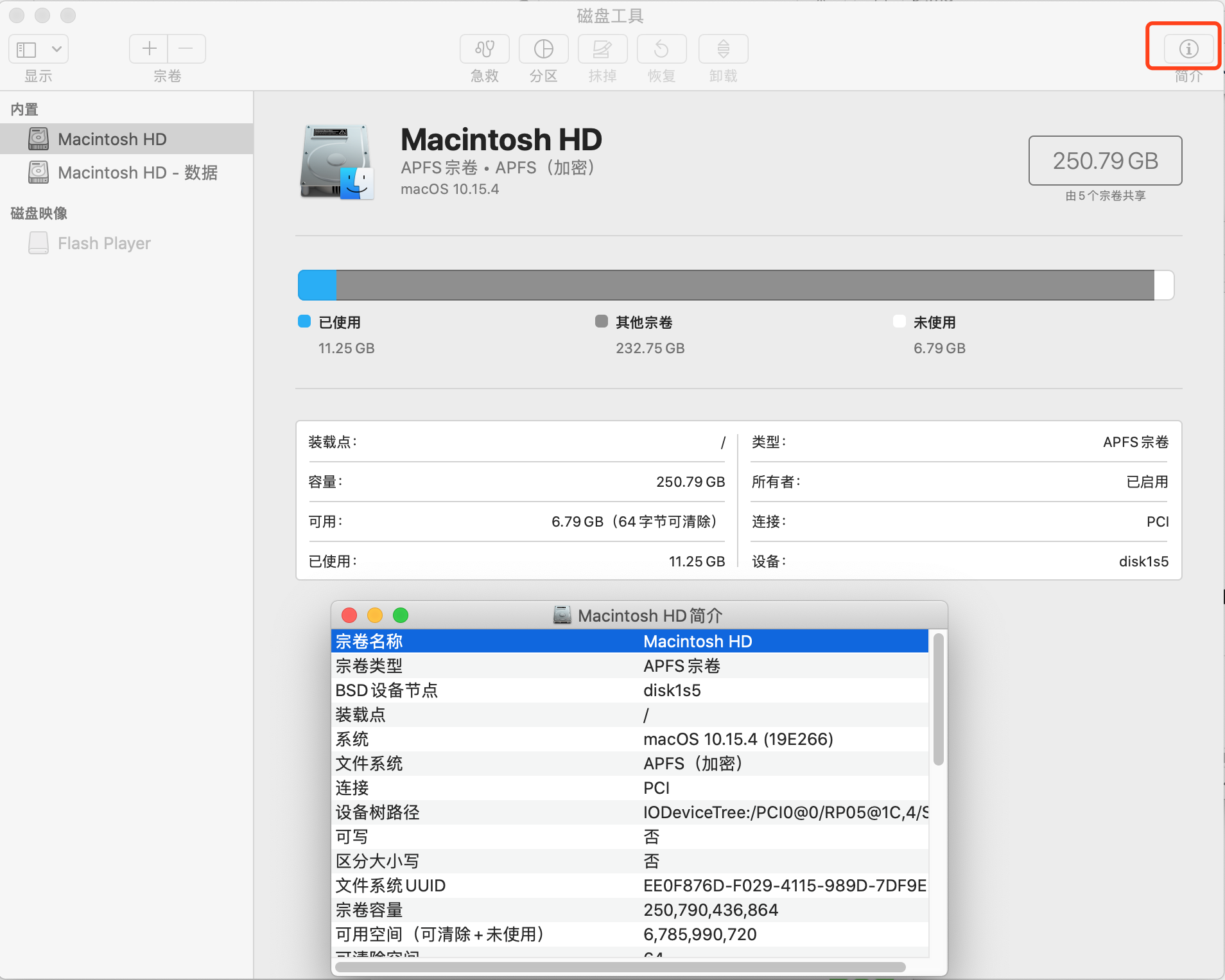Screen dimensions: 1225x980
Task: Select the 区分大小写 row in info window
Action: 630,861
